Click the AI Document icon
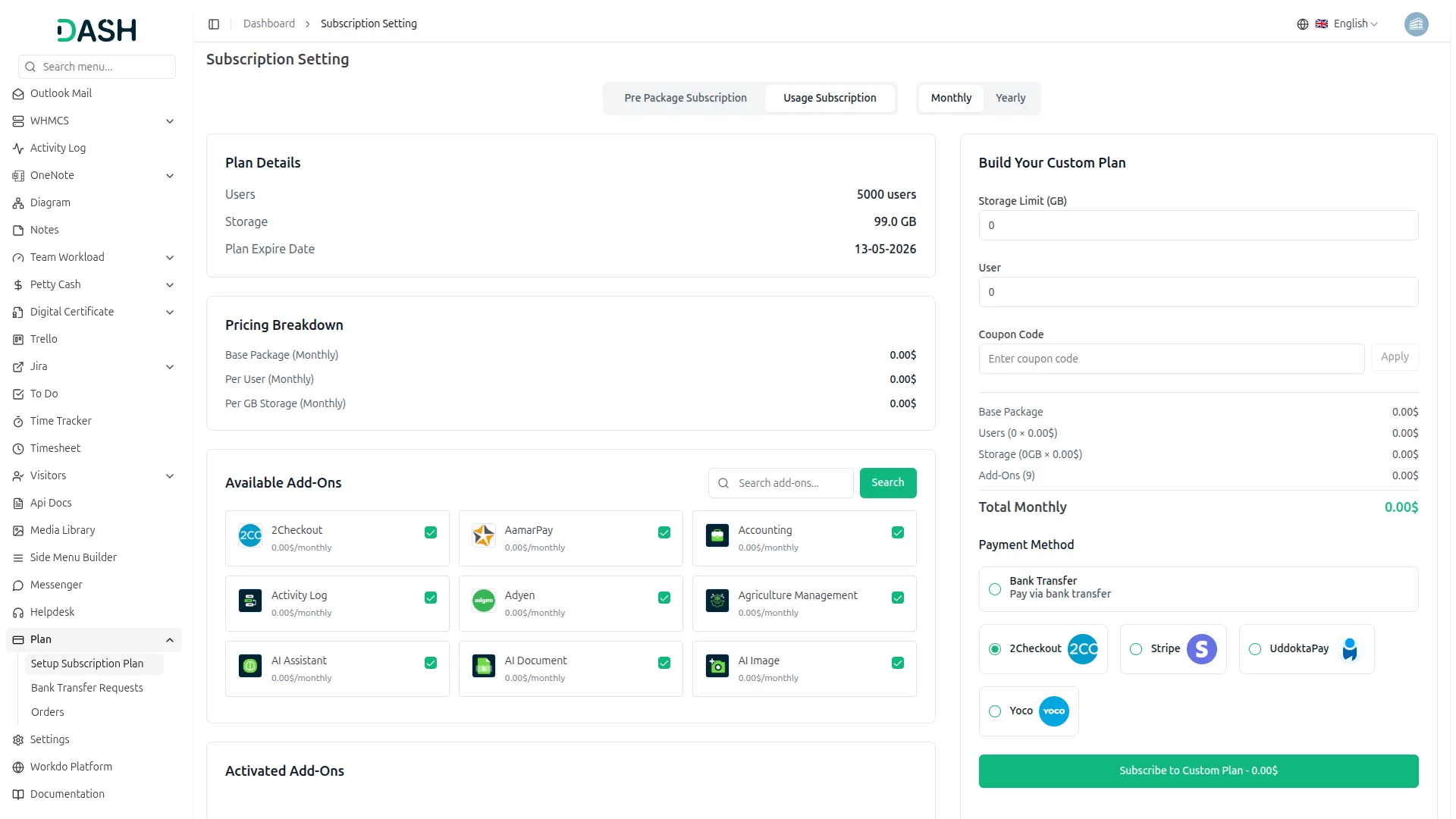 pyautogui.click(x=484, y=666)
